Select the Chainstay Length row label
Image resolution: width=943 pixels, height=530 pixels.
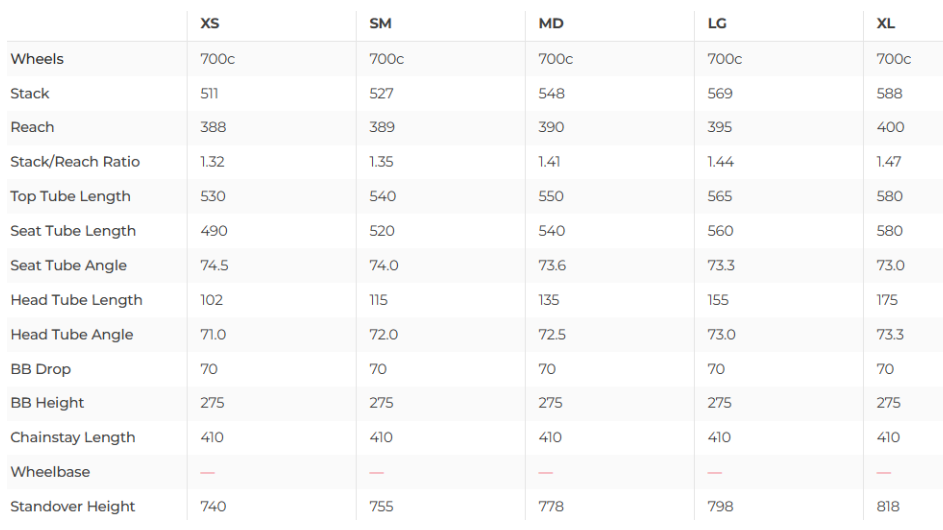pos(72,438)
